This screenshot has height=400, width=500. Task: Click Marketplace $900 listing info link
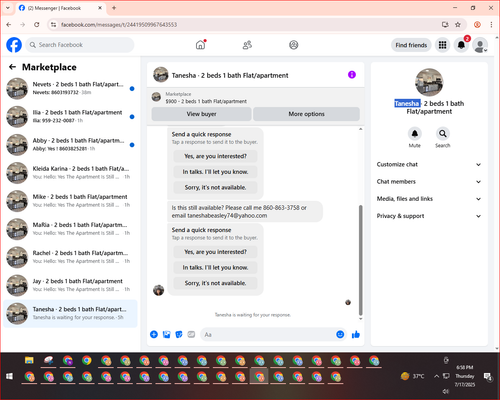pyautogui.click(x=206, y=98)
